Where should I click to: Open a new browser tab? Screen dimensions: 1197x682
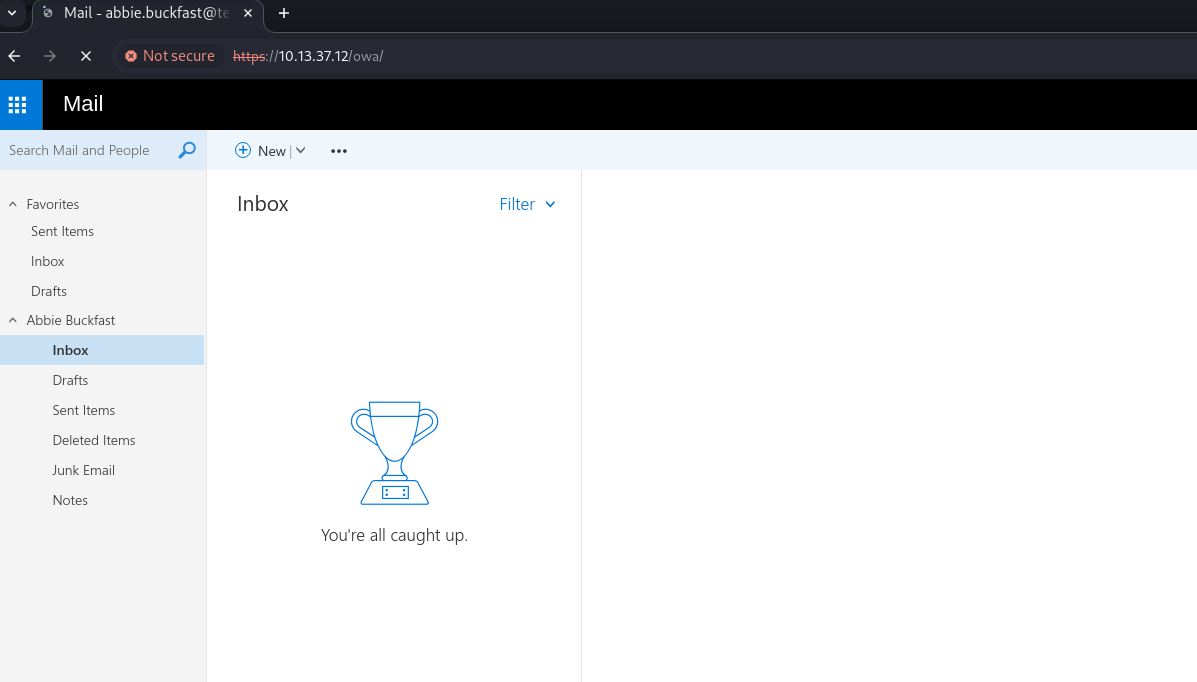point(284,13)
